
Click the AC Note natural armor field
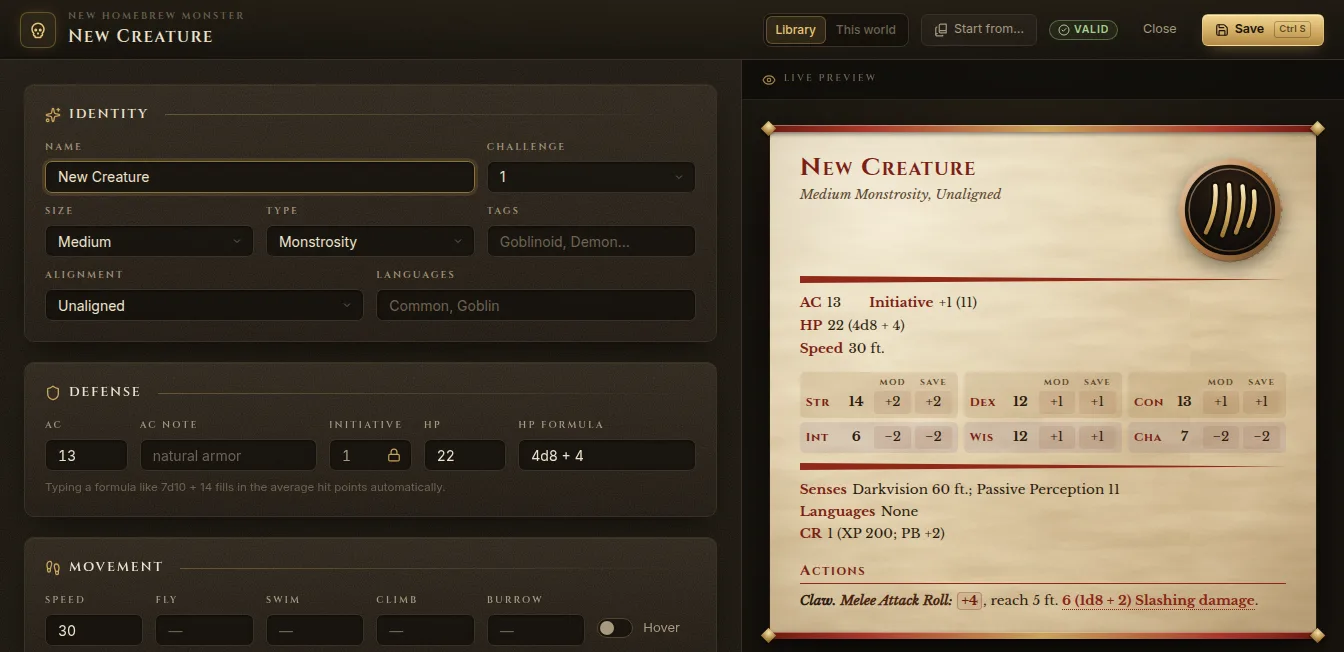coord(228,455)
